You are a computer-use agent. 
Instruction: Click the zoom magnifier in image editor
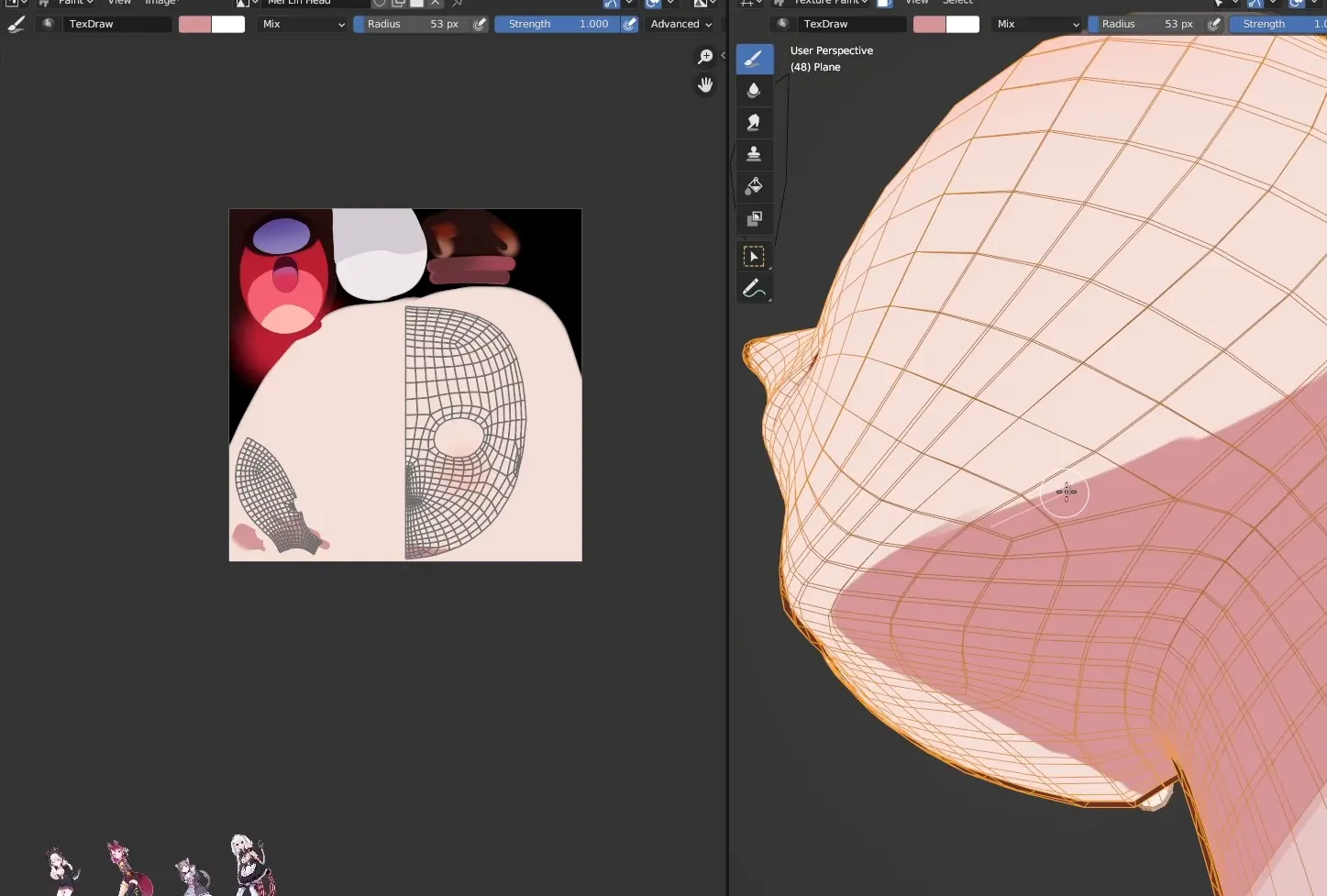(705, 57)
